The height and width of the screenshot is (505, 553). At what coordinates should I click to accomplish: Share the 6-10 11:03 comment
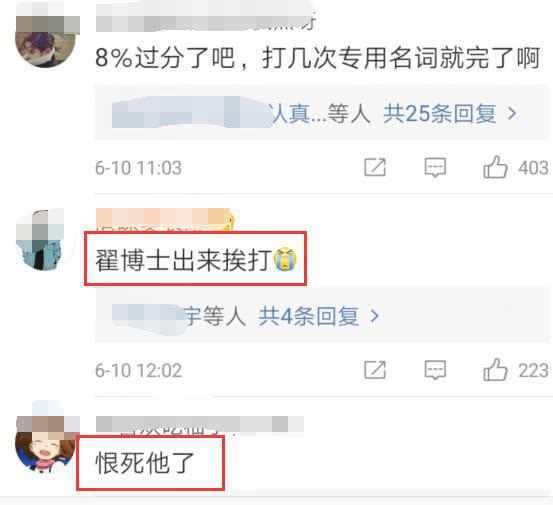(375, 167)
